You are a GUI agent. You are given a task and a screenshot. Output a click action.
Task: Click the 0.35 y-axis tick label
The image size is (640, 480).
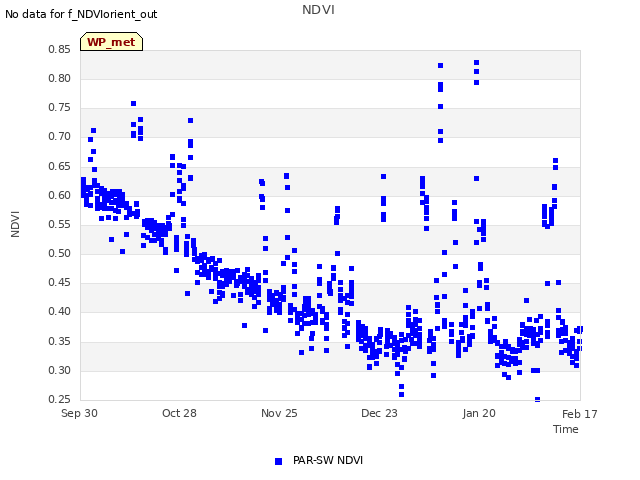[59, 341]
